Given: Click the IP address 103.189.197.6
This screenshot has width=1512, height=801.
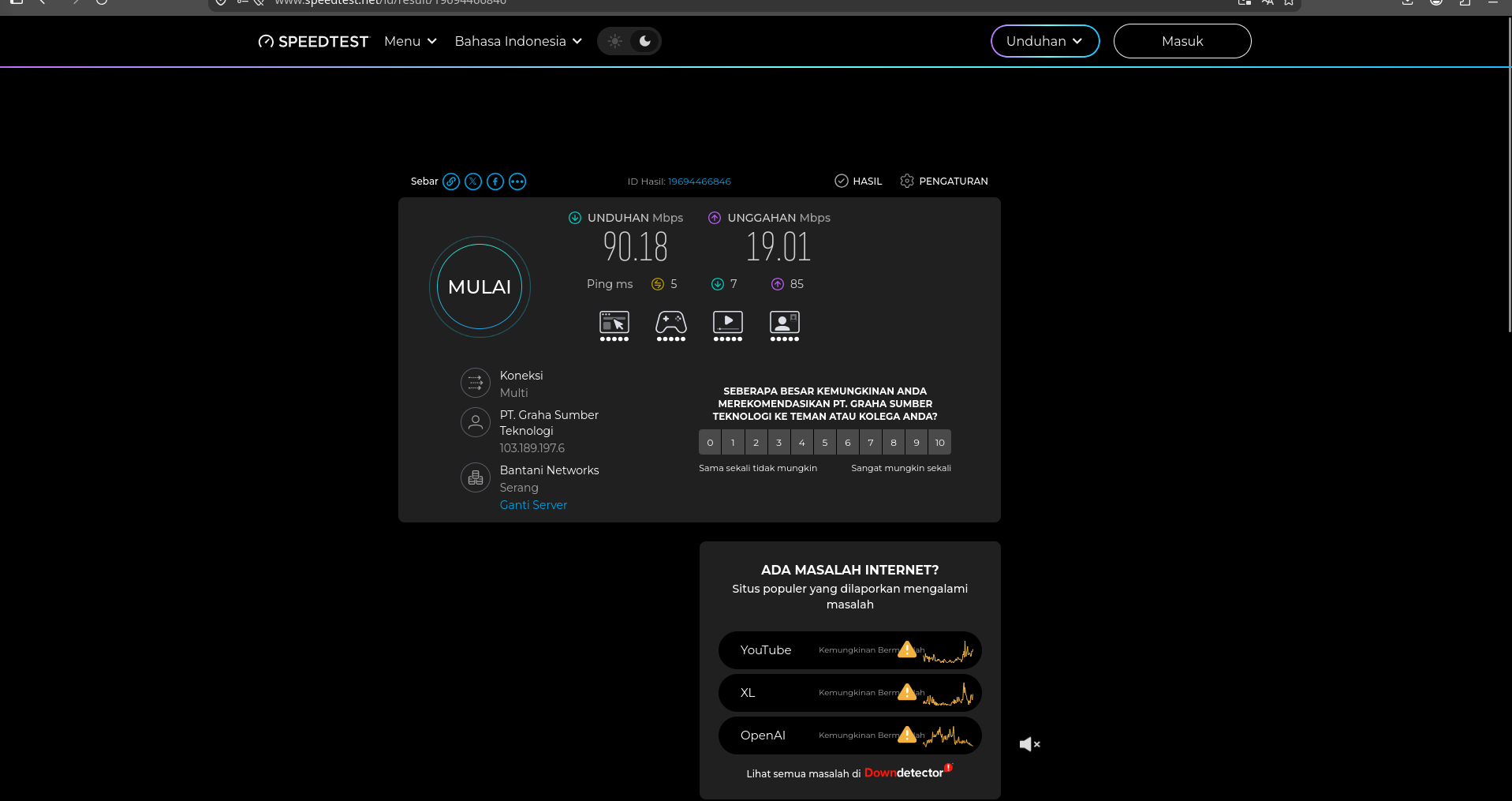Looking at the screenshot, I should 532,448.
